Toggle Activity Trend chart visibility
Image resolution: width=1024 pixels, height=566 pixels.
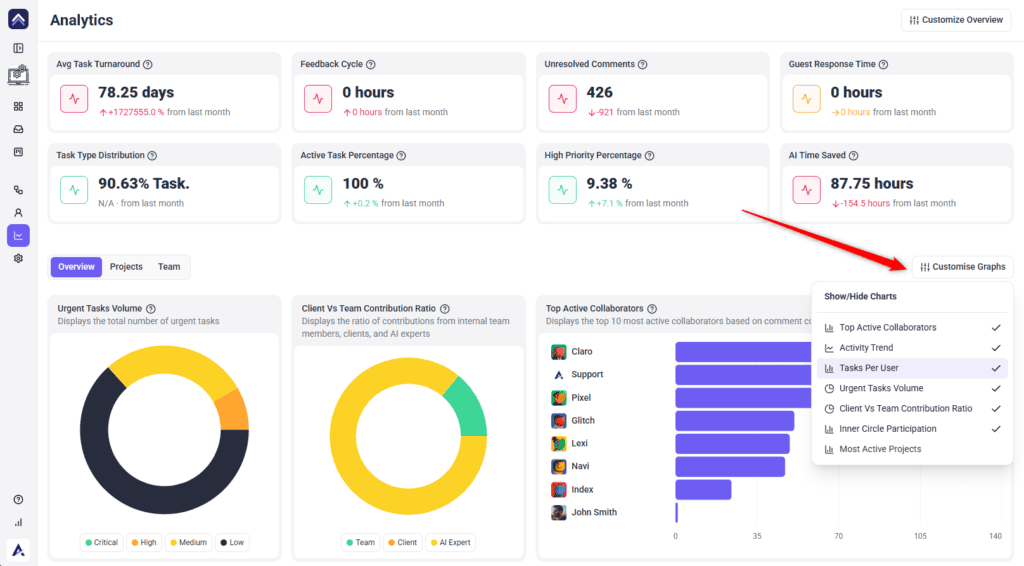912,348
